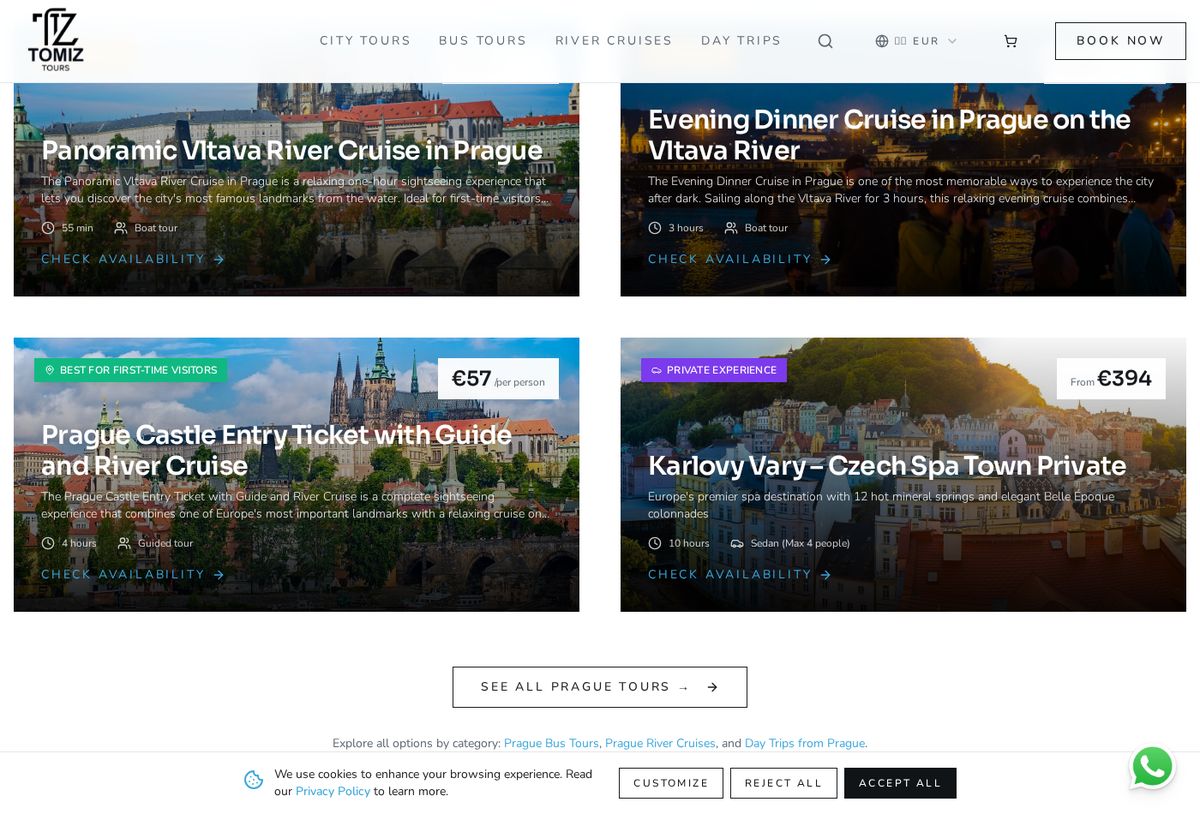Open Day Trips from Prague link

[805, 743]
